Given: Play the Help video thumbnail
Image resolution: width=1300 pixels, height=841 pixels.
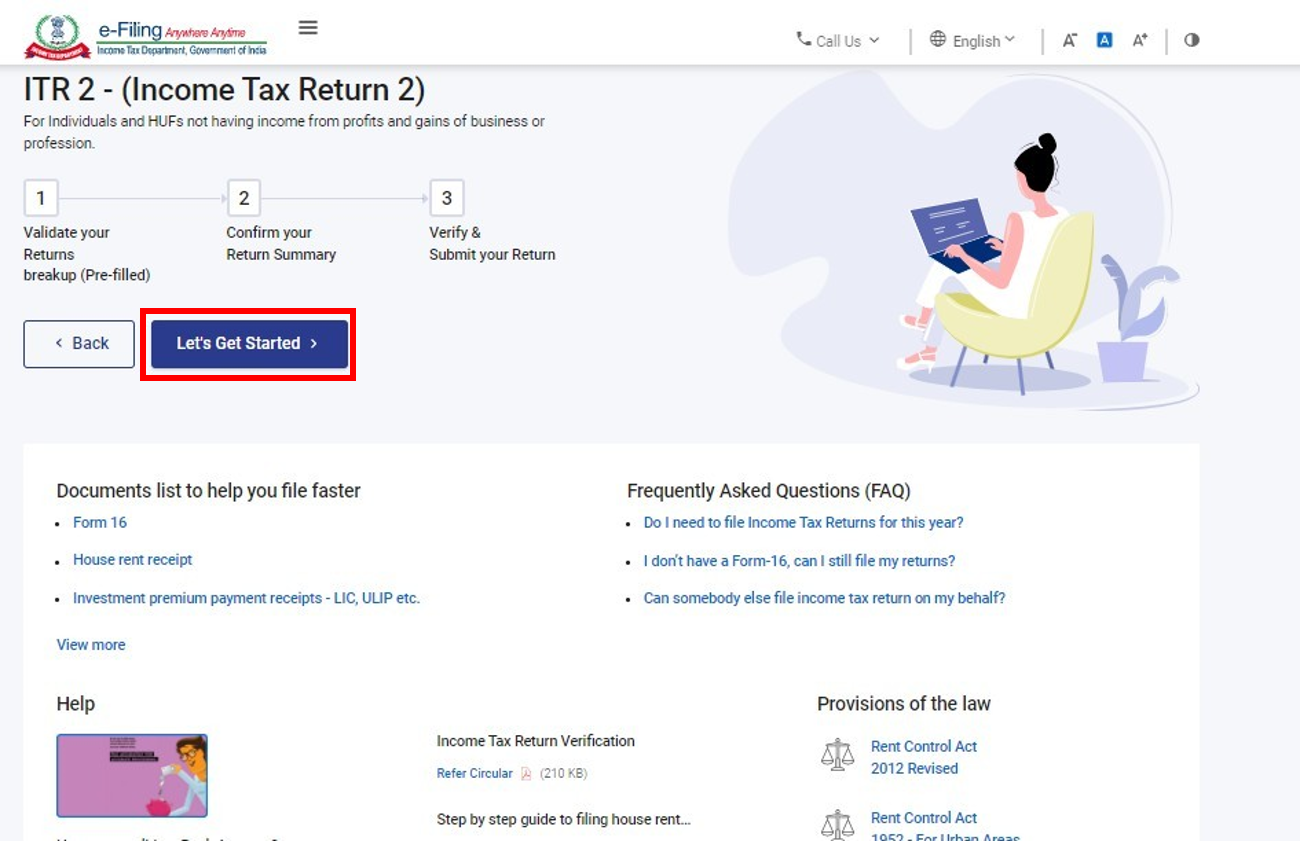Looking at the screenshot, I should pos(132,776).
